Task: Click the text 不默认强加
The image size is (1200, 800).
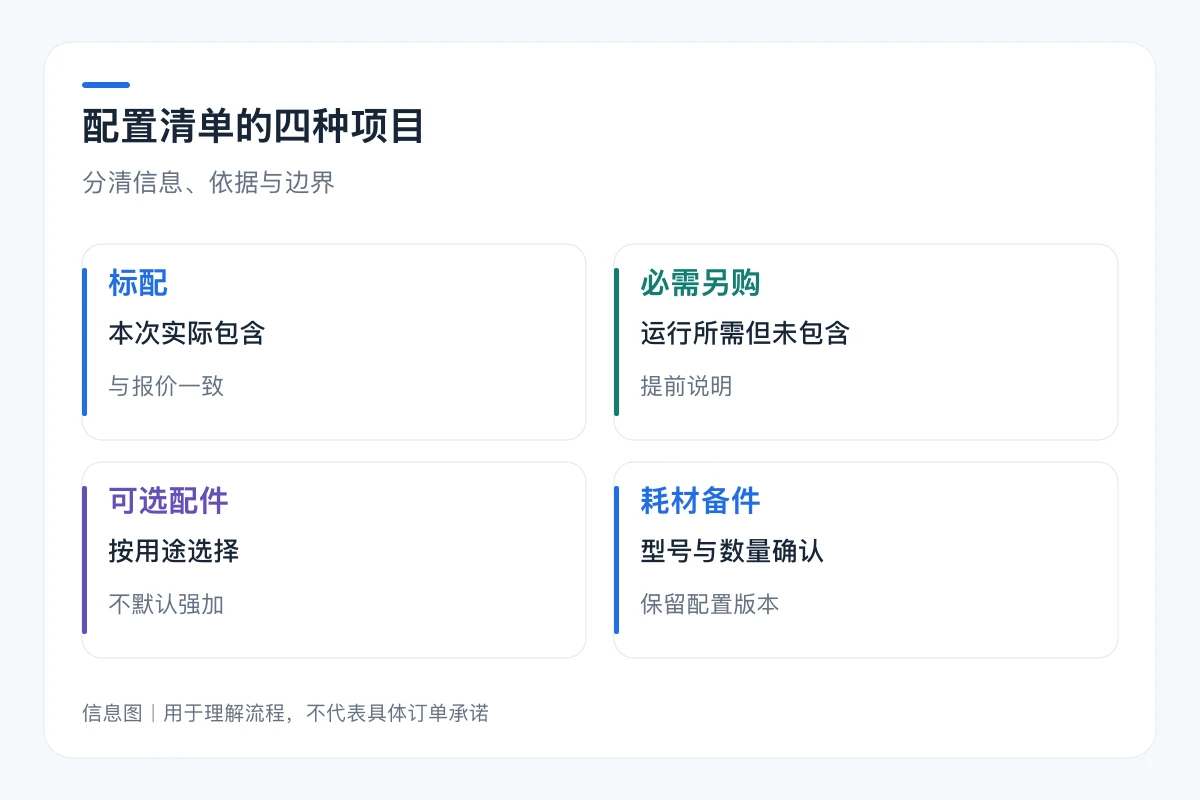Action: point(166,603)
